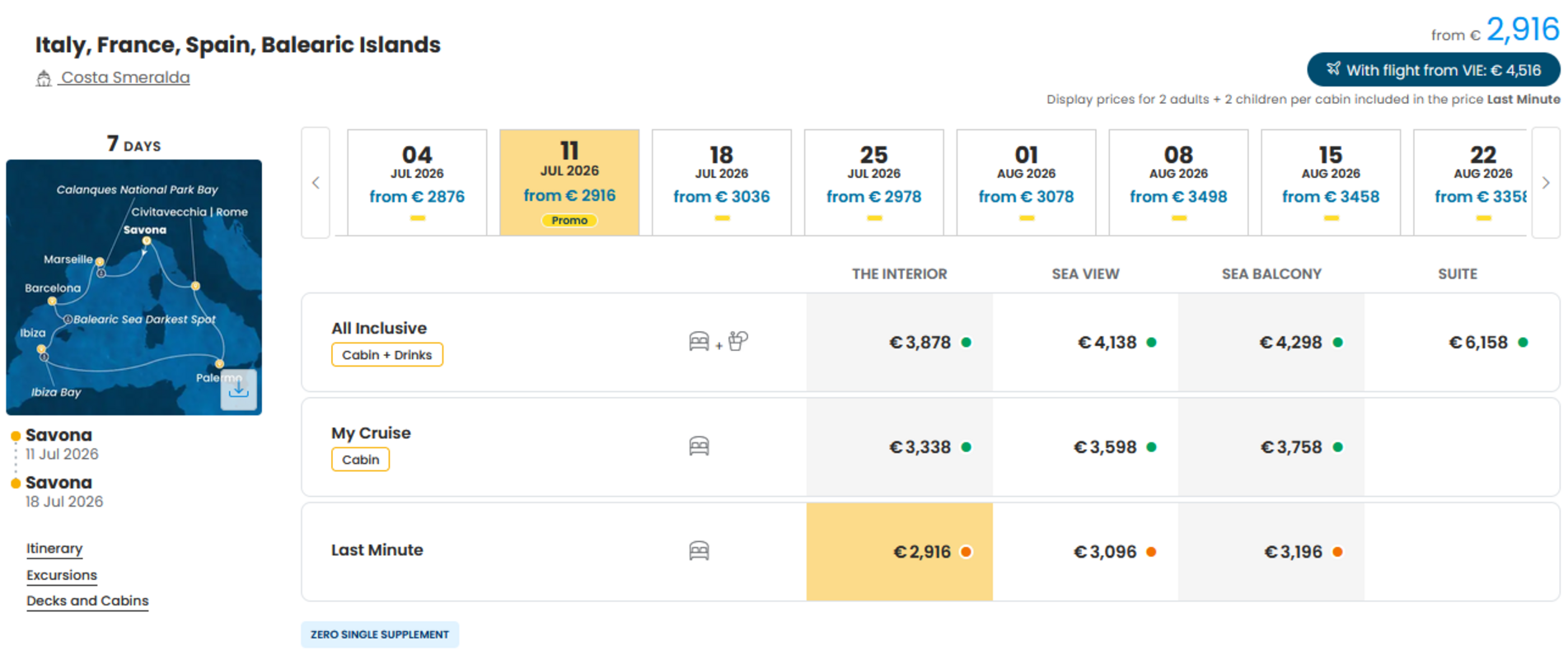Click the Sea Balcony column header

[x=1271, y=273]
